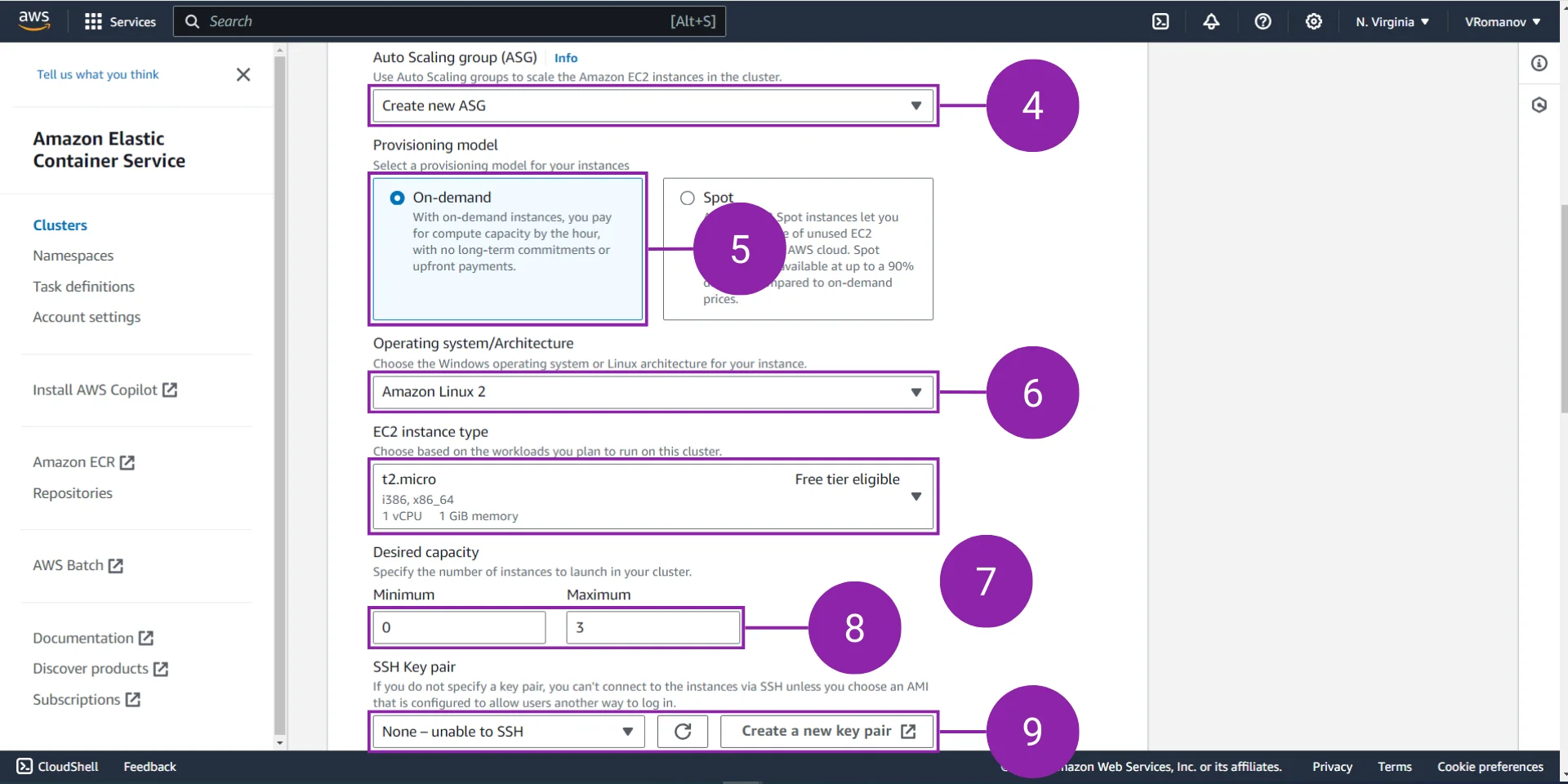The width and height of the screenshot is (1568, 784).
Task: Click external link icon next to Install AWS Copilot
Action: click(x=170, y=390)
